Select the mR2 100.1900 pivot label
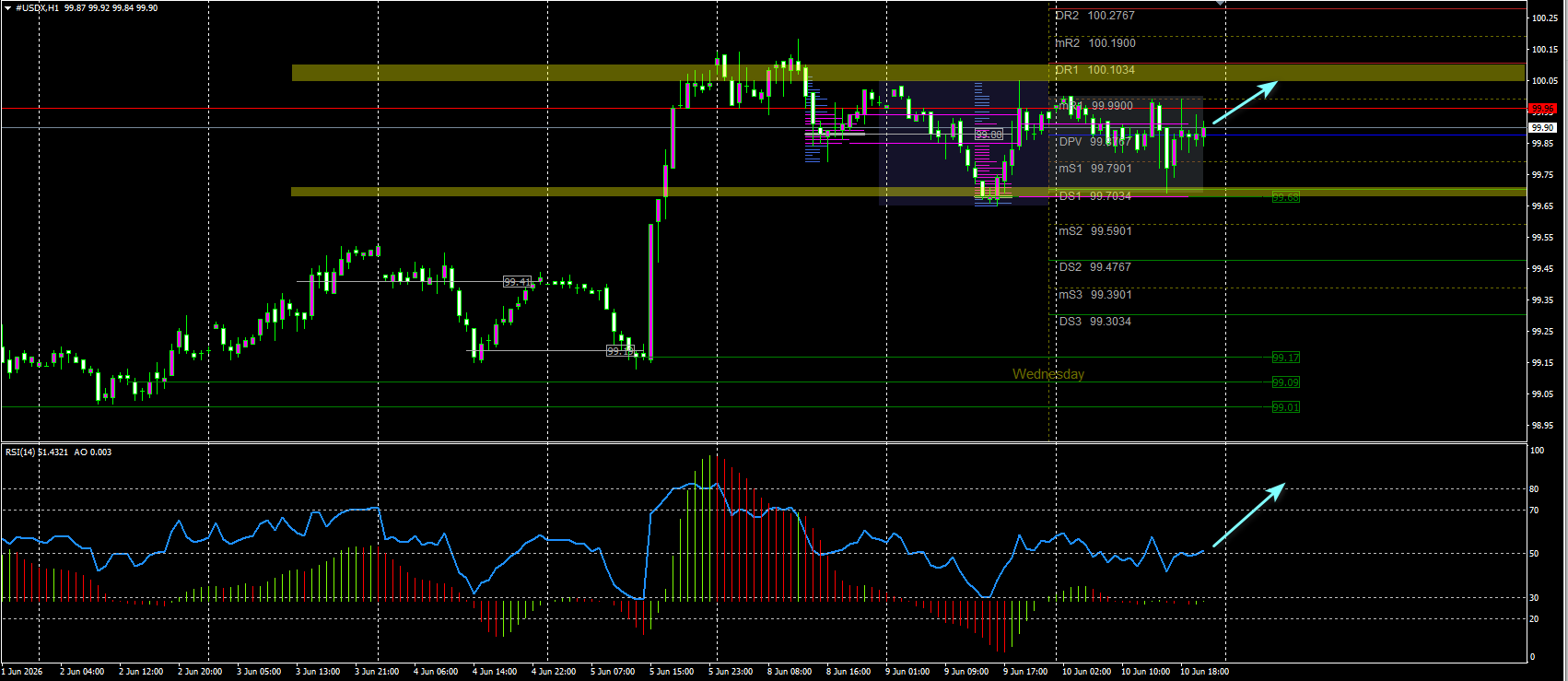The width and height of the screenshot is (1568, 681). tap(1095, 43)
